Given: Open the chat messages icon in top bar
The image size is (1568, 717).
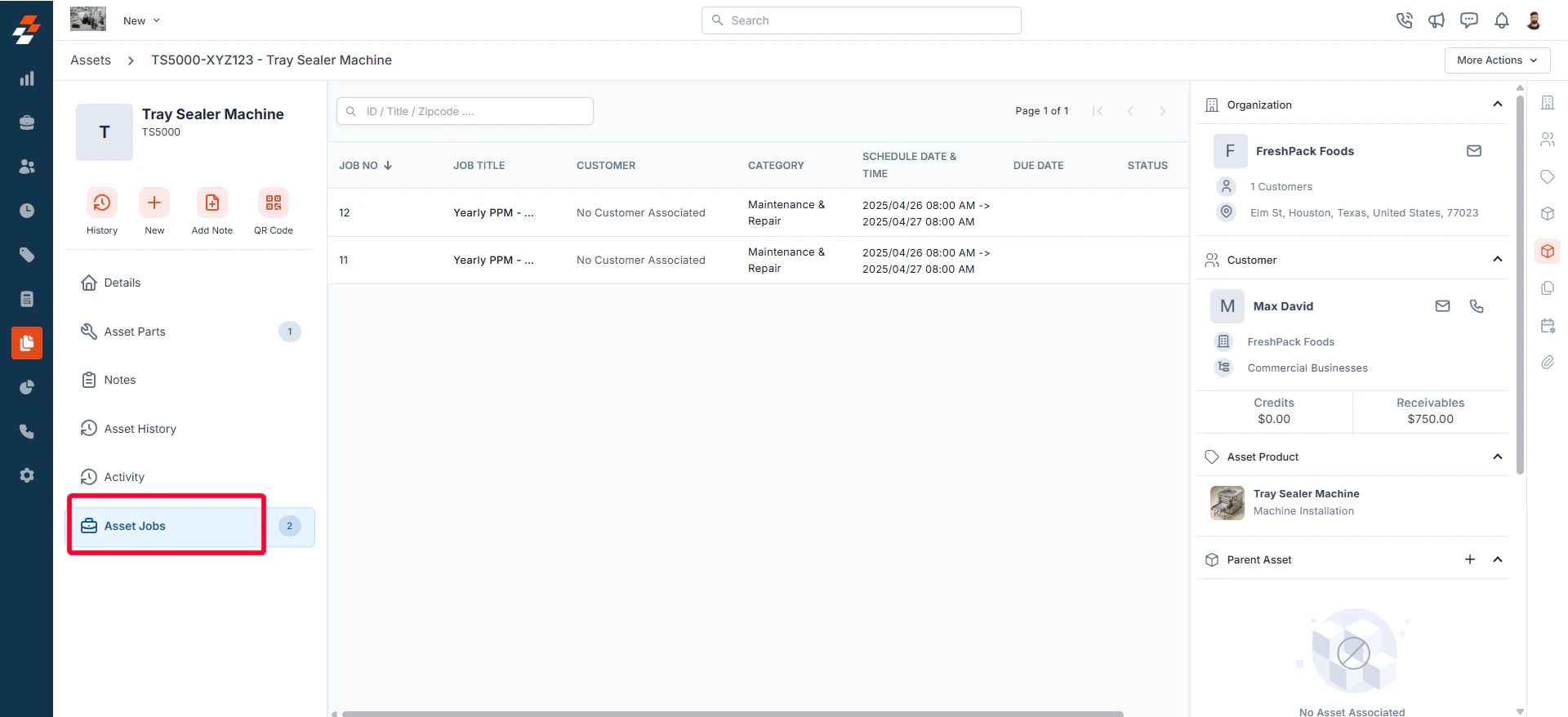Looking at the screenshot, I should (x=1469, y=20).
